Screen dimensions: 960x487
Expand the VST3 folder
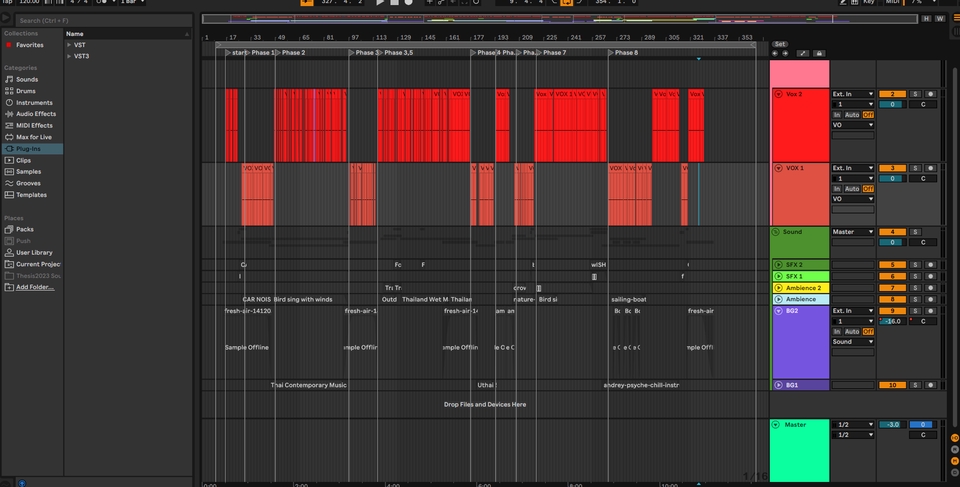(69, 56)
